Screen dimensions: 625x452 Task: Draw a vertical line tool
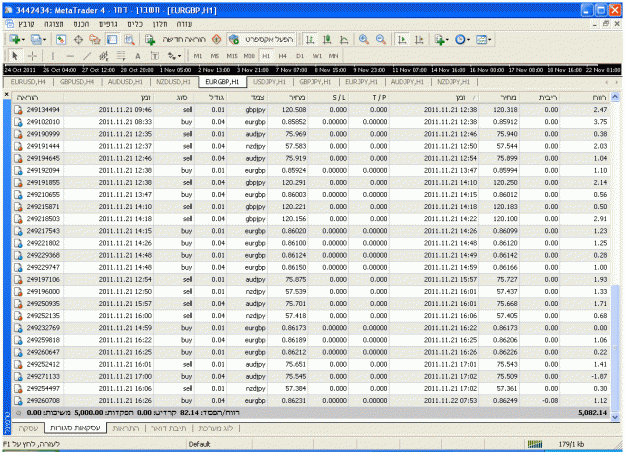[x=53, y=56]
